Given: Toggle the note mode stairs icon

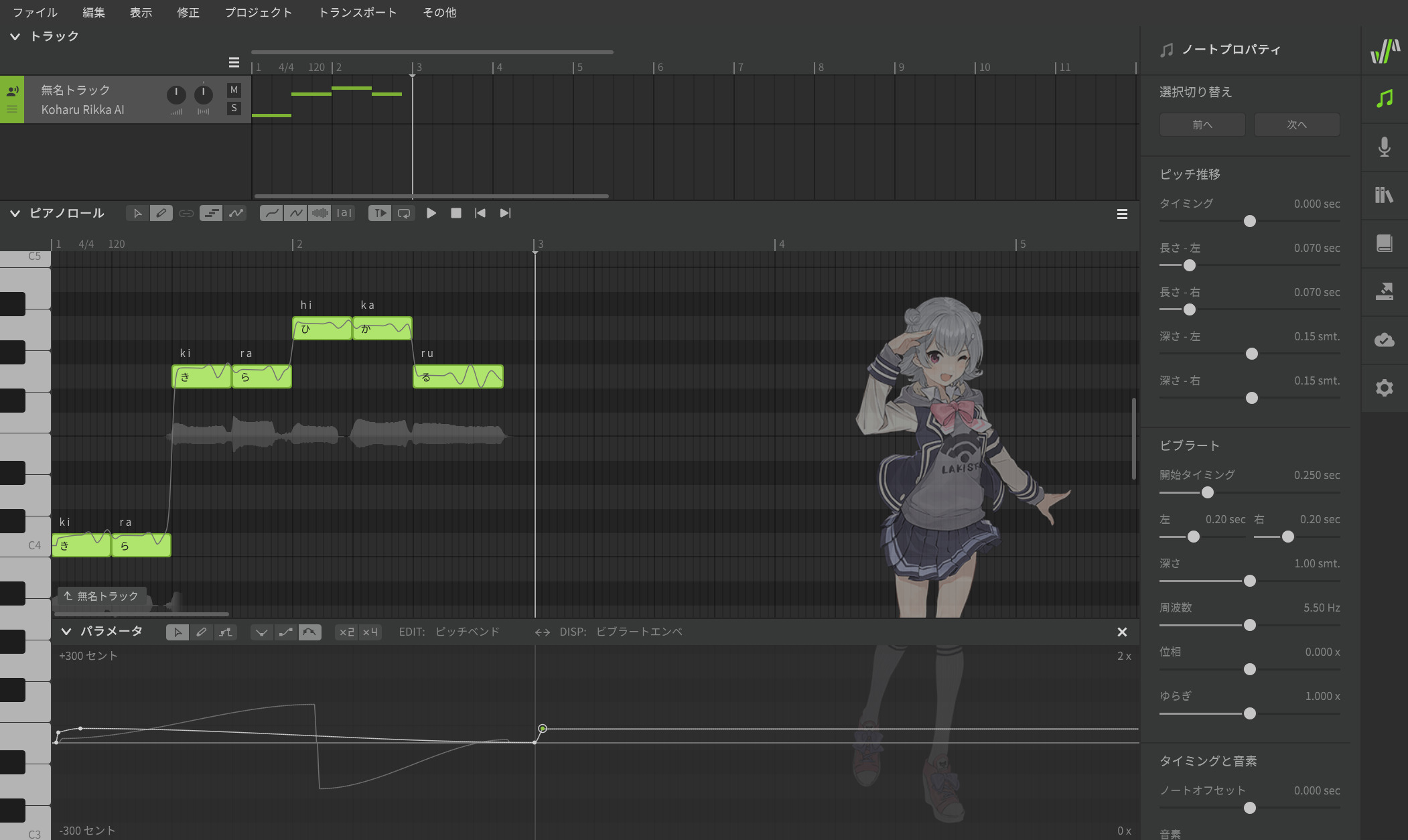Looking at the screenshot, I should click(211, 213).
